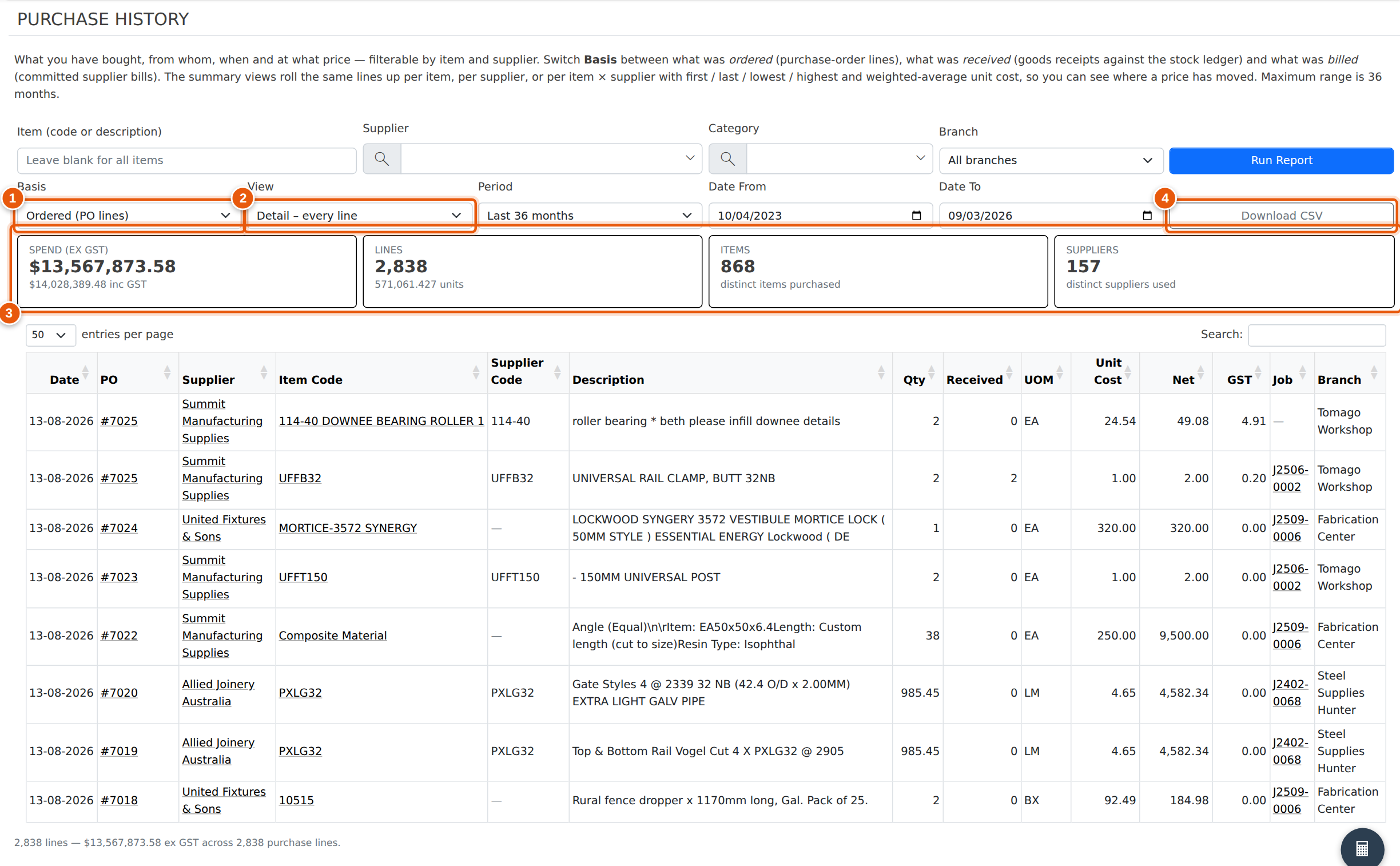The width and height of the screenshot is (1400, 866).
Task: Open the Date To calendar picker icon
Action: coord(1147,215)
